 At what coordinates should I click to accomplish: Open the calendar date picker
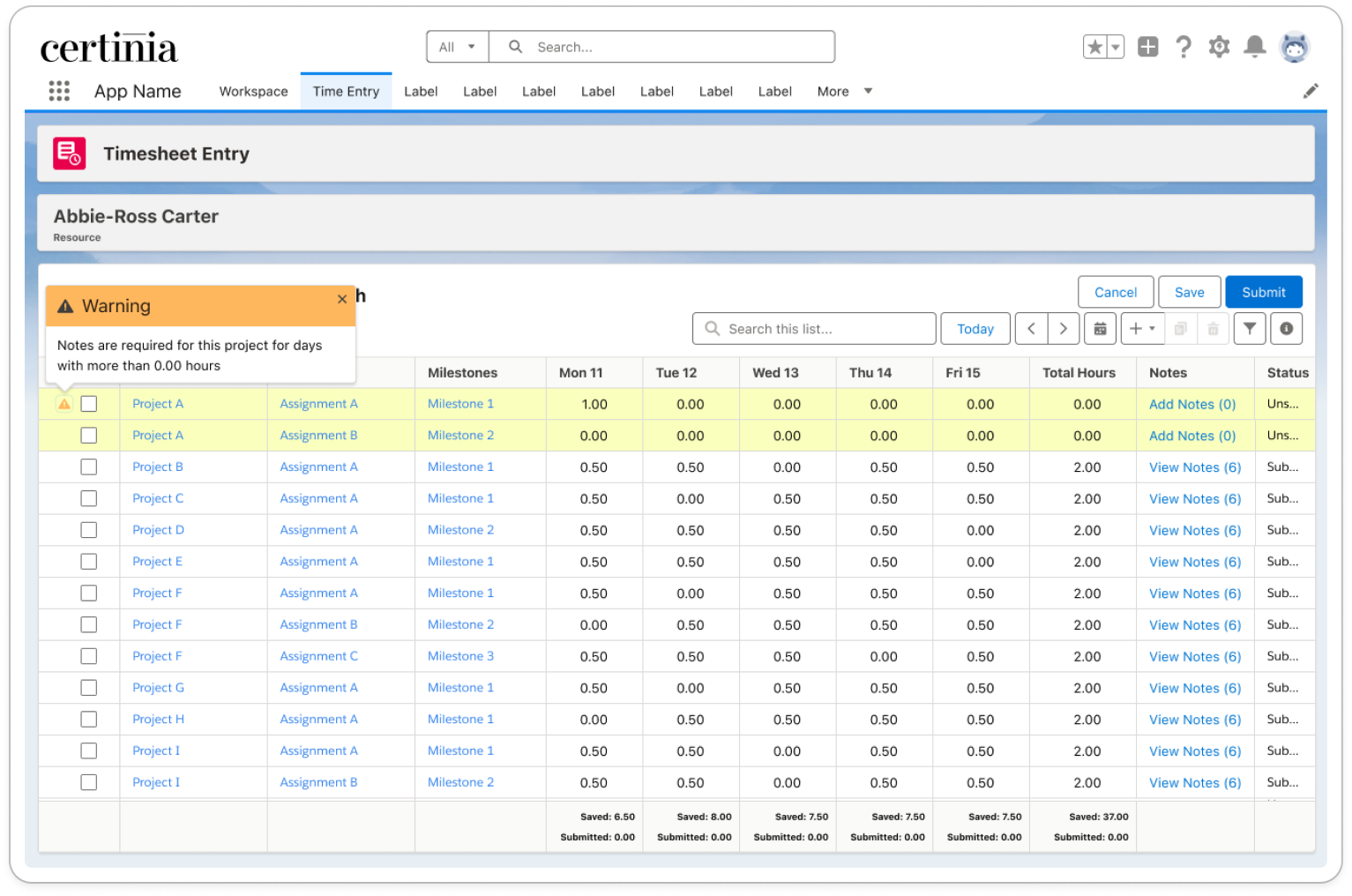(x=1100, y=328)
